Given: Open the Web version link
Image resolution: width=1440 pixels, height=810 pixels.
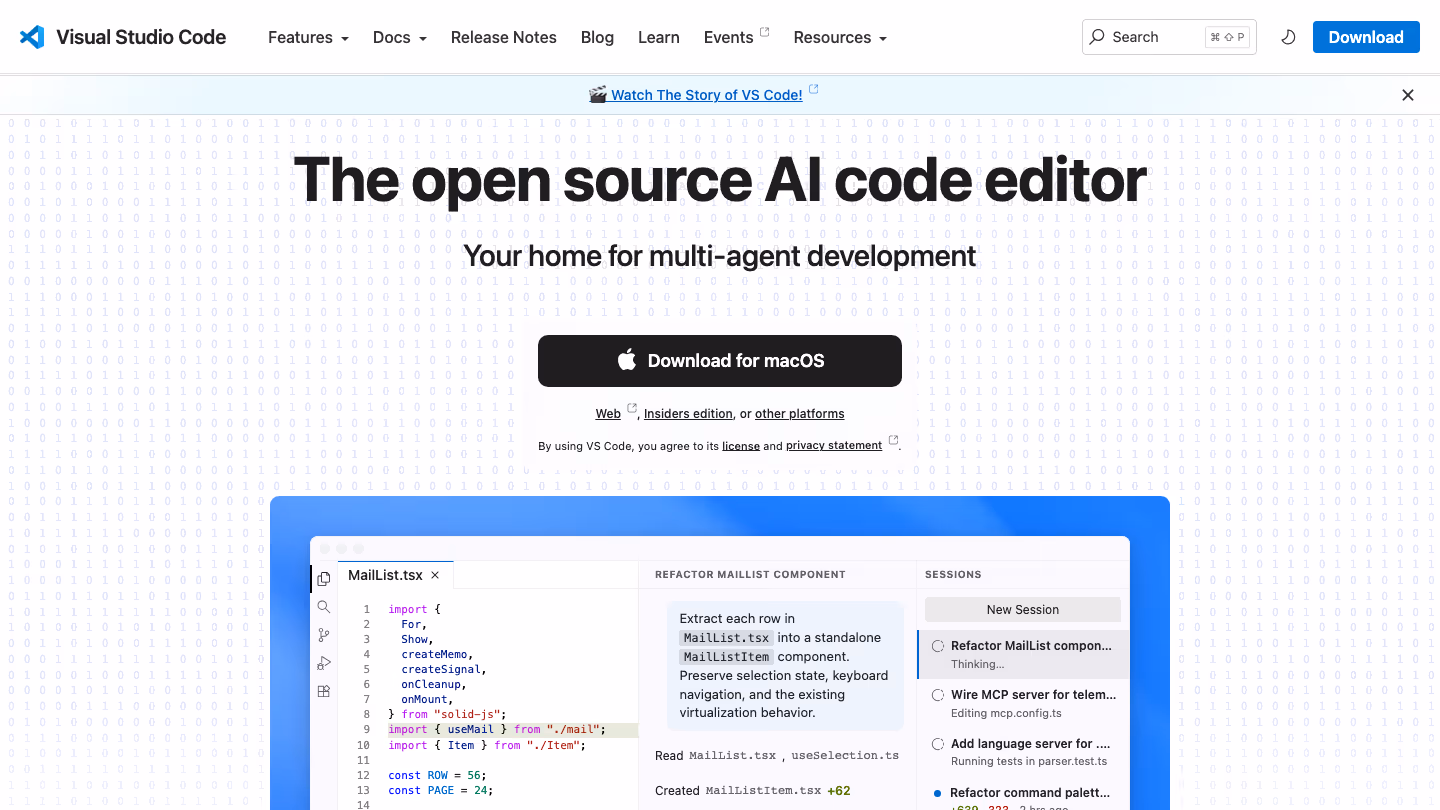Looking at the screenshot, I should click(x=608, y=414).
